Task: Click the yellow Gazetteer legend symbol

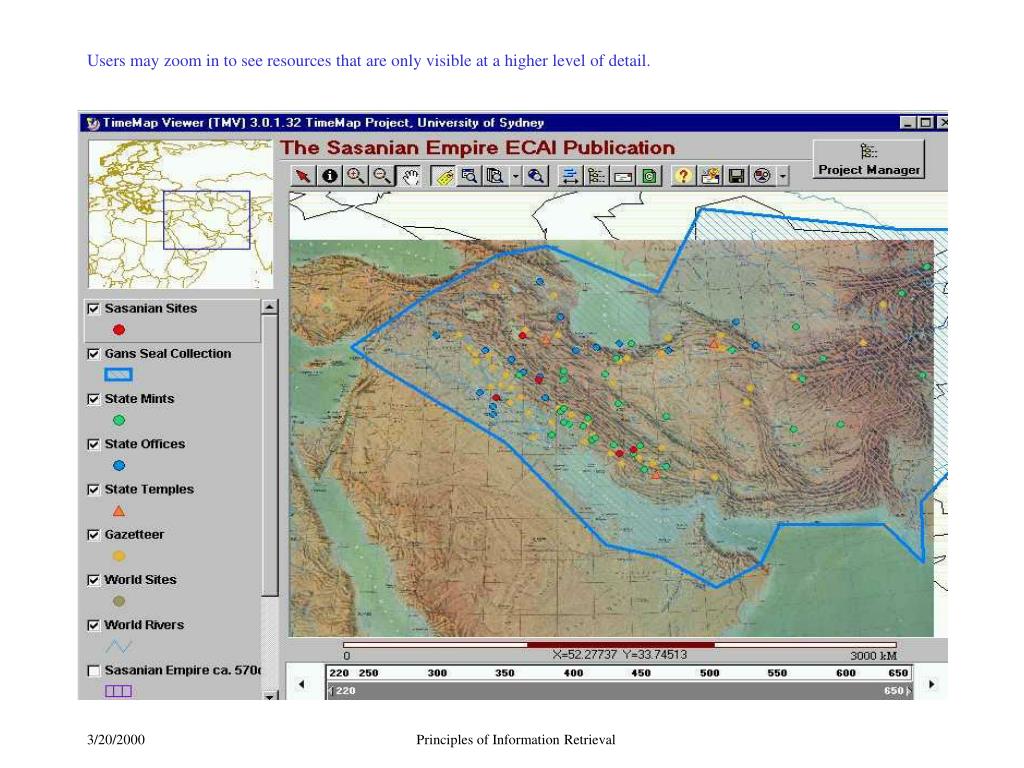Action: click(118, 556)
